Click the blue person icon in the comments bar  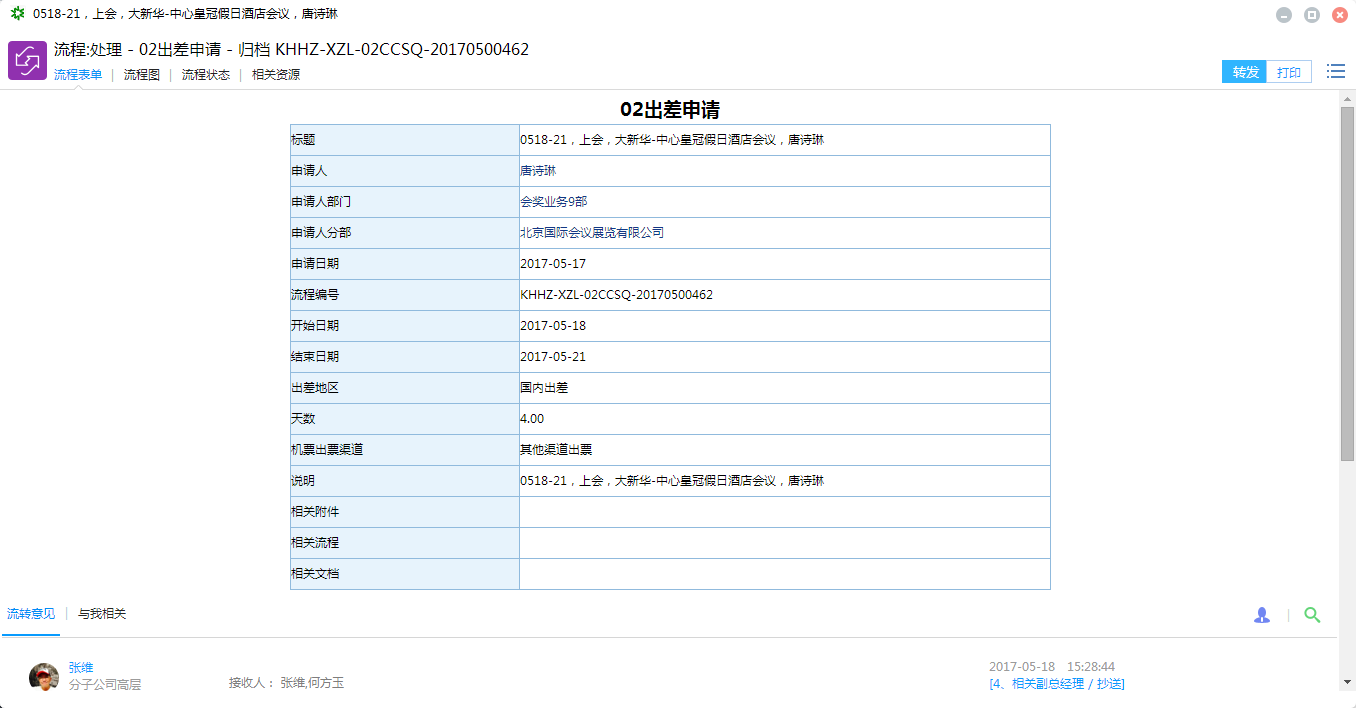[1262, 615]
